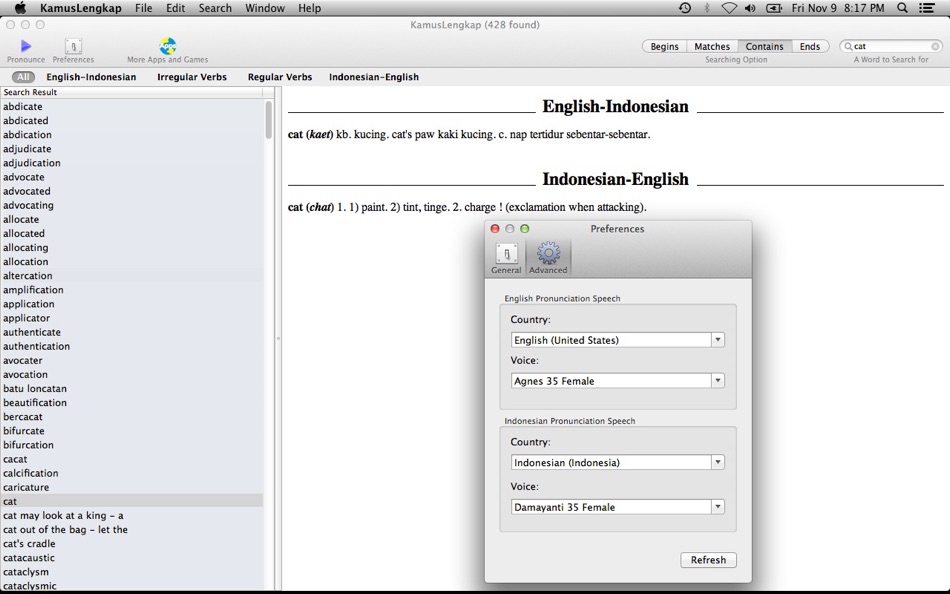Click the battery icon in the menu bar
The width and height of the screenshot is (950, 594).
tap(773, 8)
